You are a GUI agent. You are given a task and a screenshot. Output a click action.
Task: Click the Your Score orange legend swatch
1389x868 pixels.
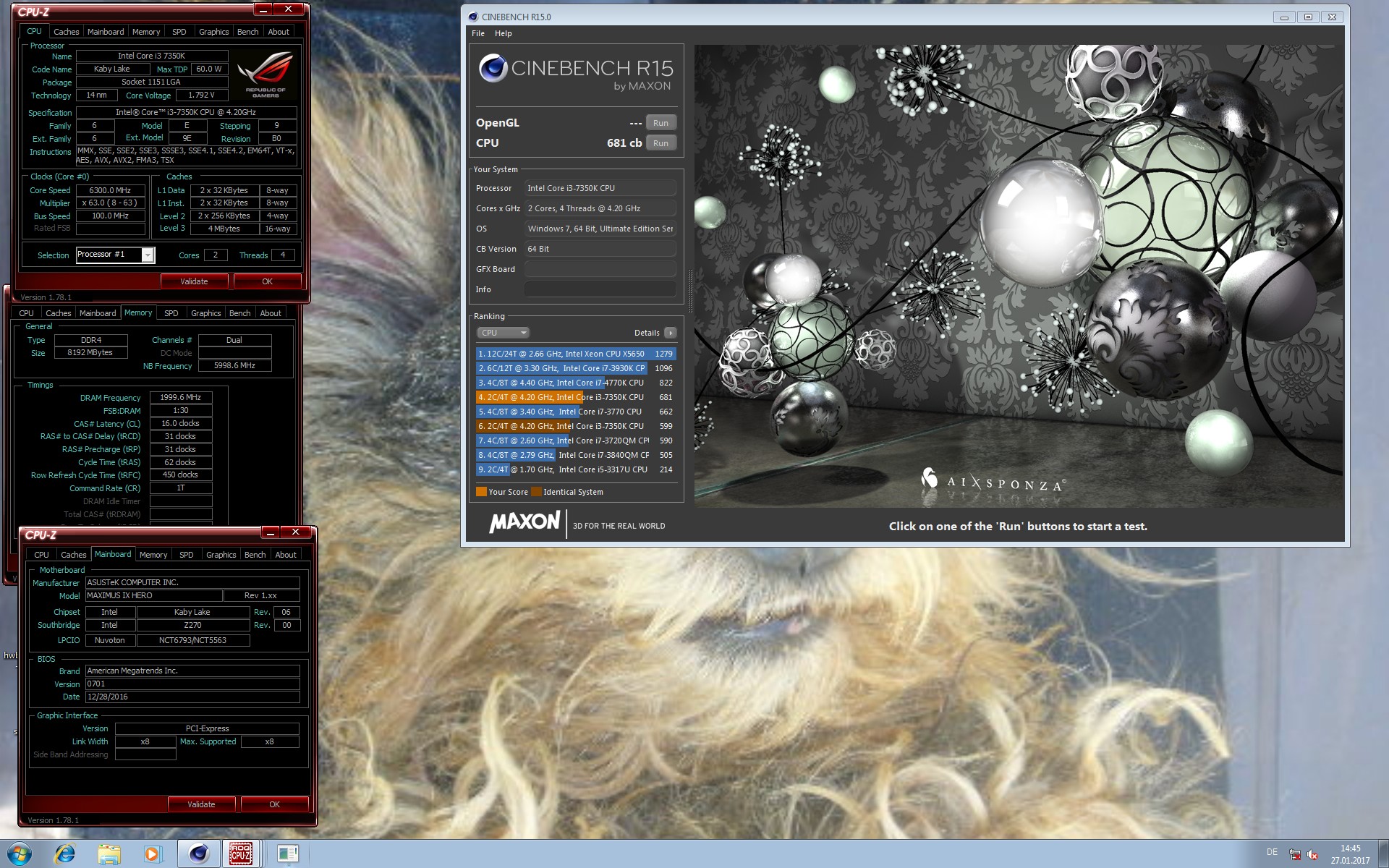coord(481,492)
